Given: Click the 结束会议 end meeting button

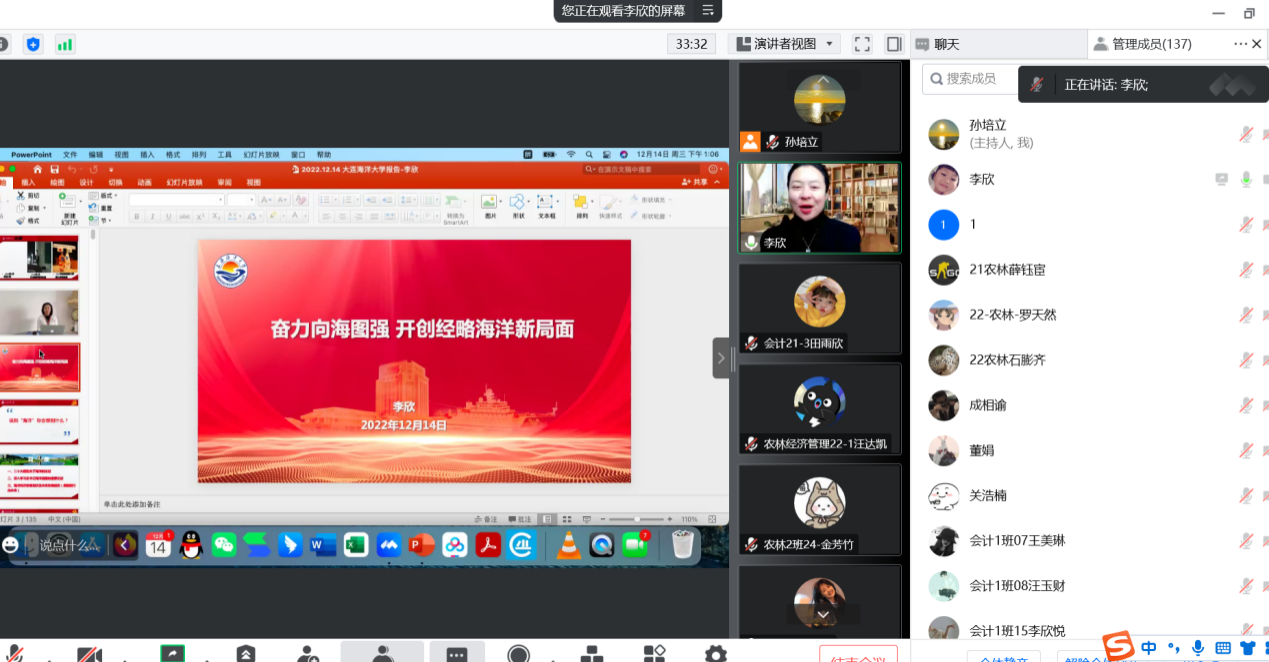Looking at the screenshot, I should pyautogui.click(x=857, y=655).
